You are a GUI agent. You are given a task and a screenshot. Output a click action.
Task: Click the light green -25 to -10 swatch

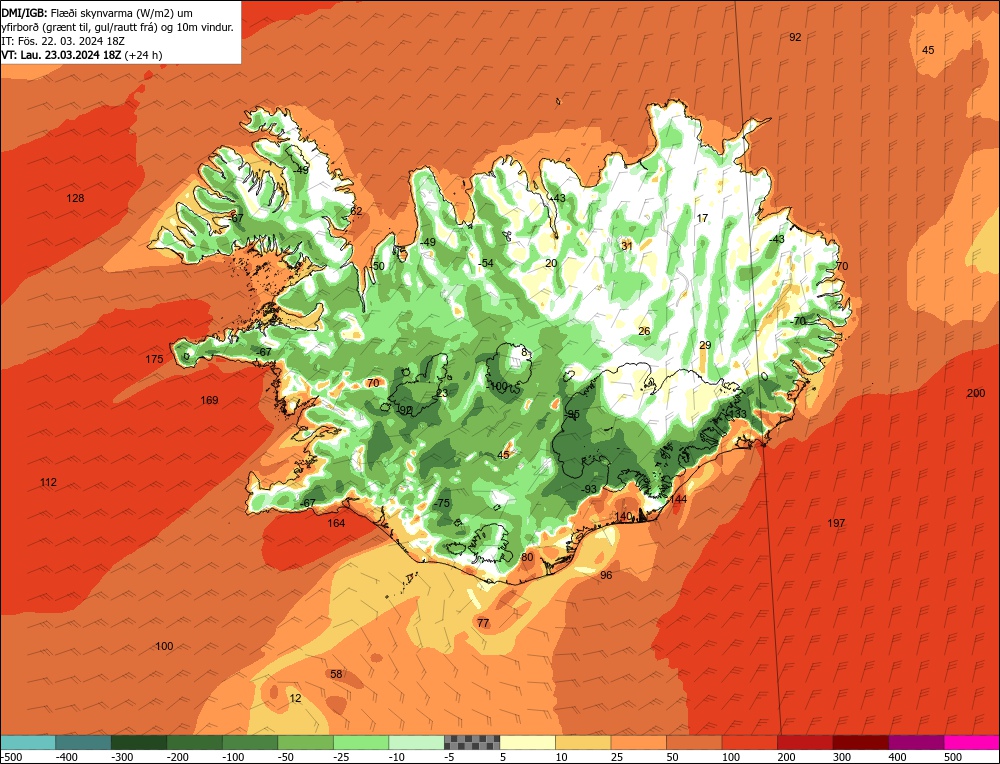(361, 742)
